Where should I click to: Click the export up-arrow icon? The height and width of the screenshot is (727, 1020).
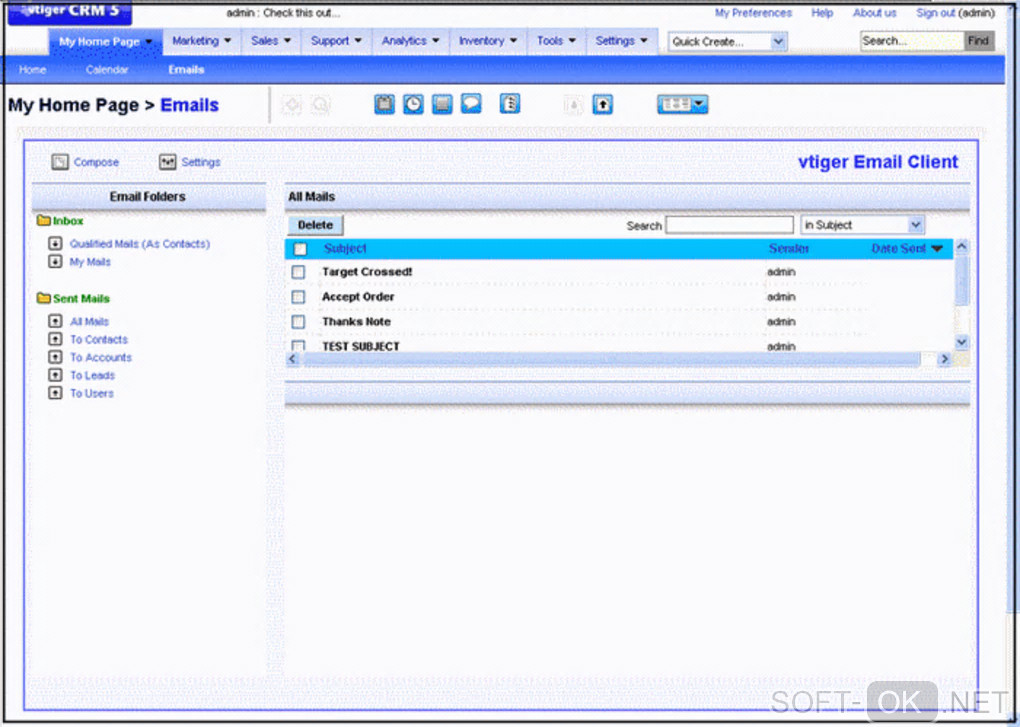coord(603,105)
